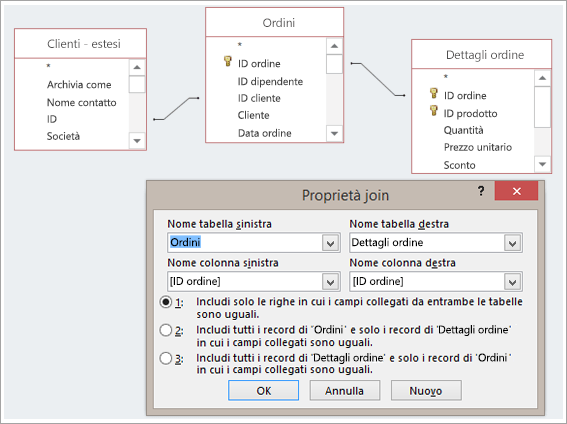Click the key icon beside ID ordine in Ordini
This screenshot has height=424, width=567.
pyautogui.click(x=227, y=61)
